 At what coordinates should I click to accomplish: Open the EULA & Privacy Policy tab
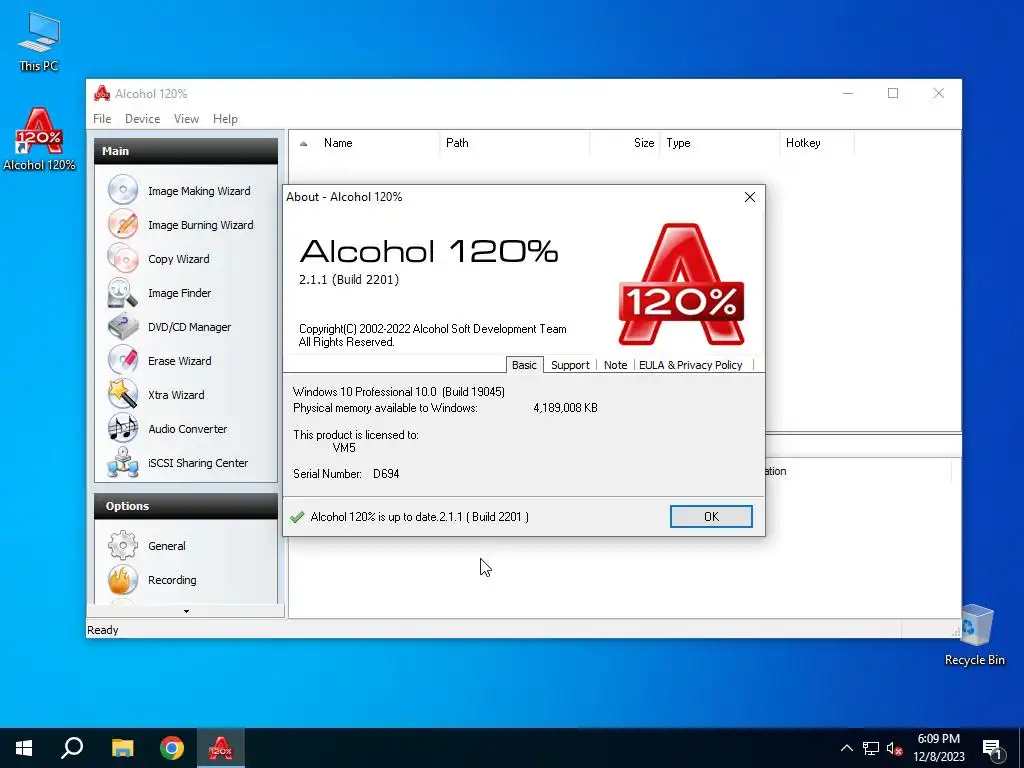(690, 365)
